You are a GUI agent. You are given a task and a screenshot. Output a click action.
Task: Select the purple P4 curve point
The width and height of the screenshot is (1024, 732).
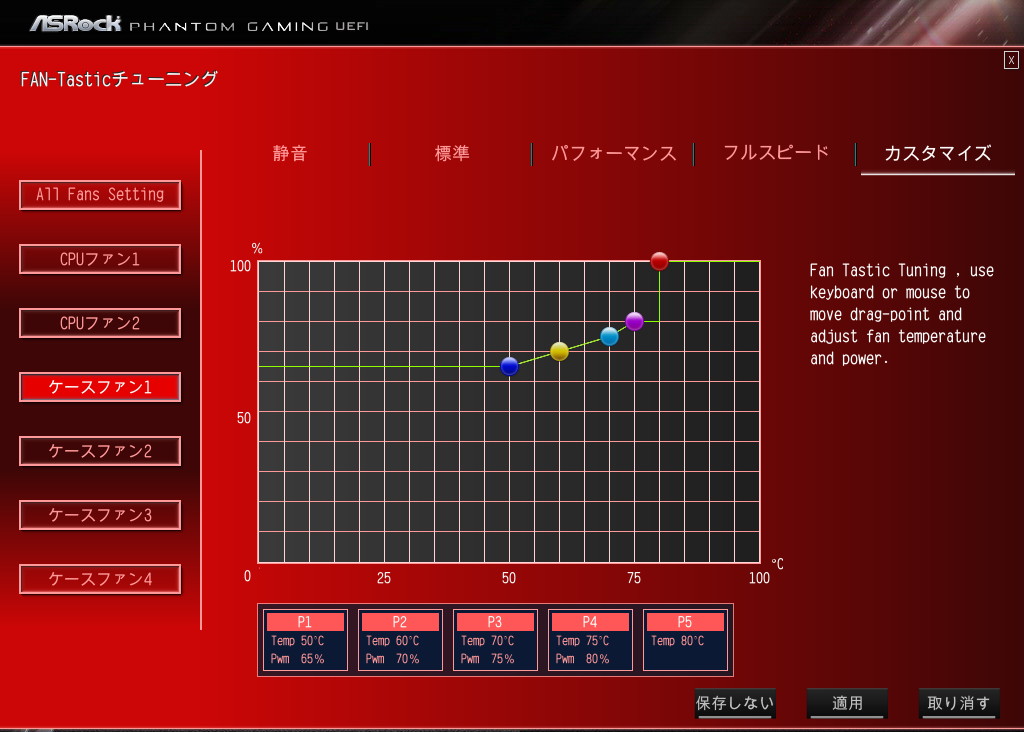tap(634, 321)
